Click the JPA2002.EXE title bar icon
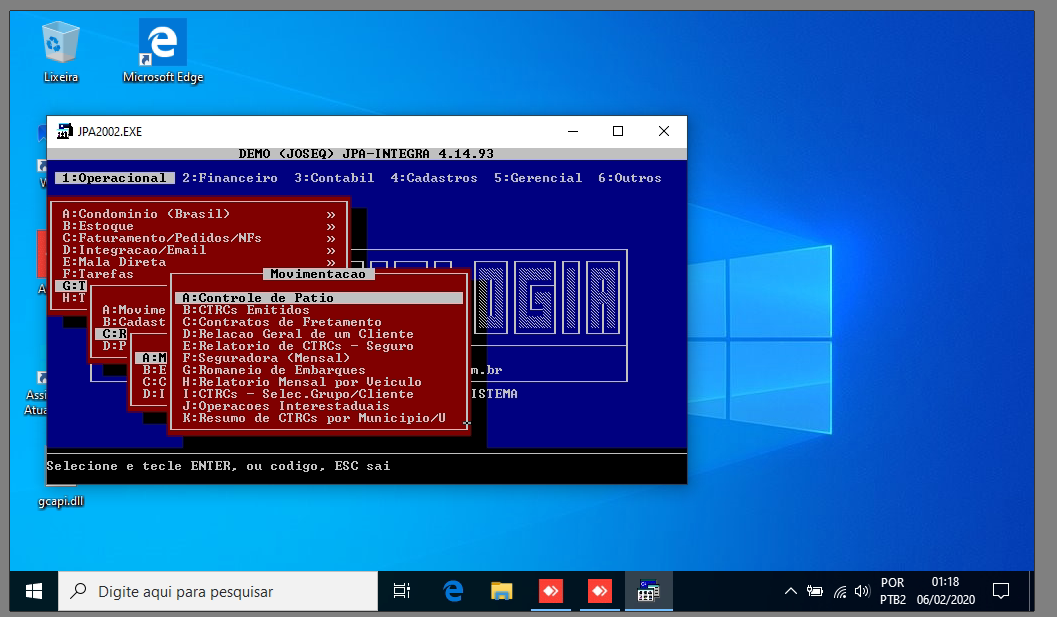1057x617 pixels. (65, 131)
